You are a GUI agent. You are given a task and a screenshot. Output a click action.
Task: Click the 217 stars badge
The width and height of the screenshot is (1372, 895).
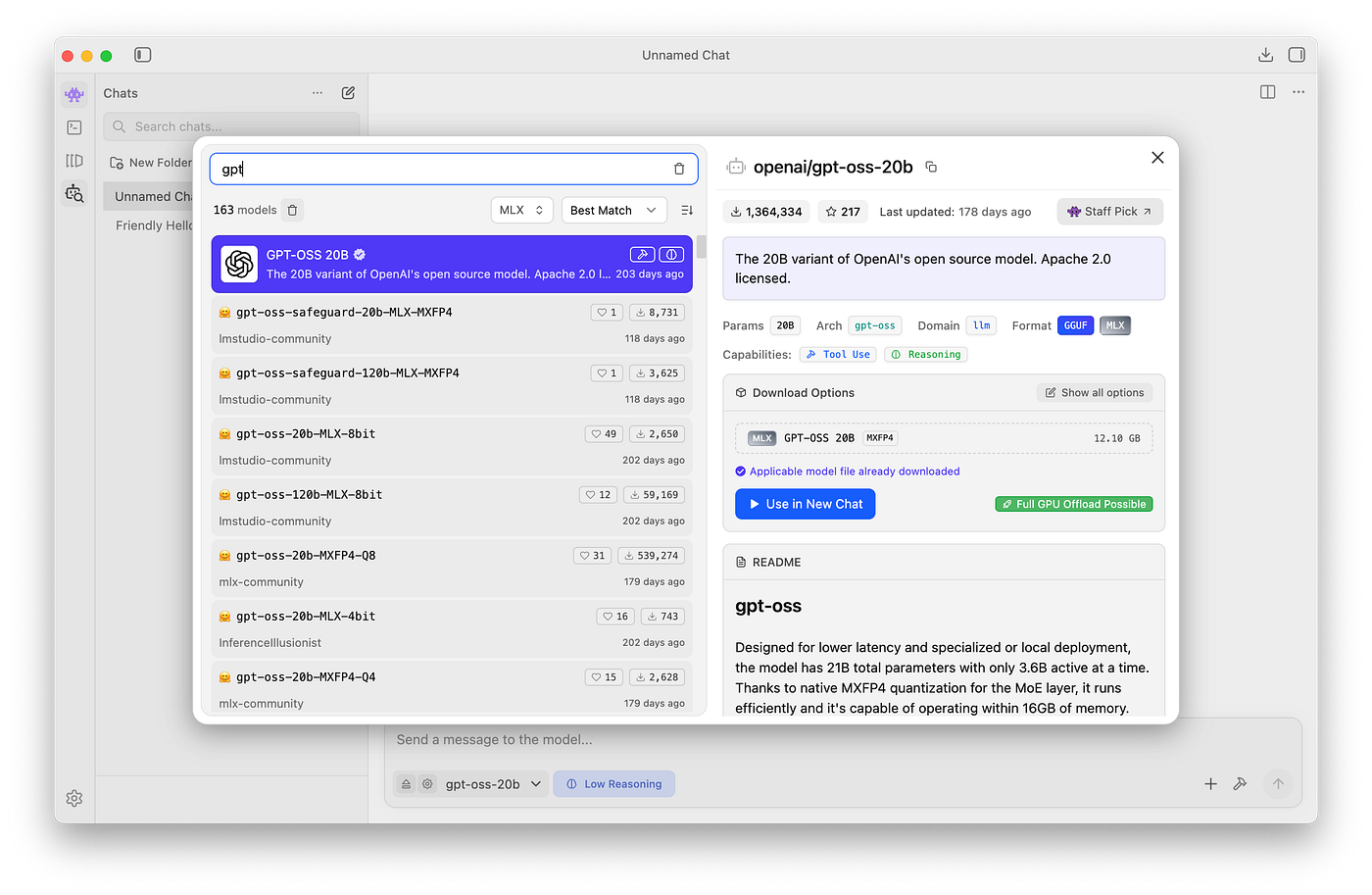coord(843,212)
